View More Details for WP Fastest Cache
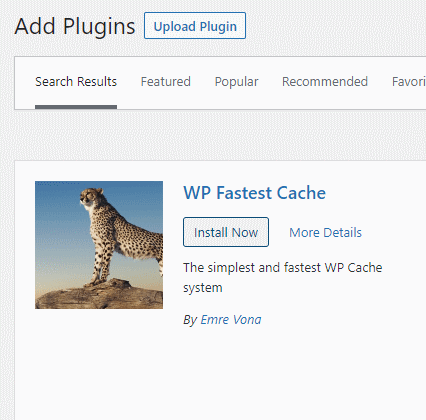Viewport: 426px width, 420px height. pyautogui.click(x=325, y=232)
